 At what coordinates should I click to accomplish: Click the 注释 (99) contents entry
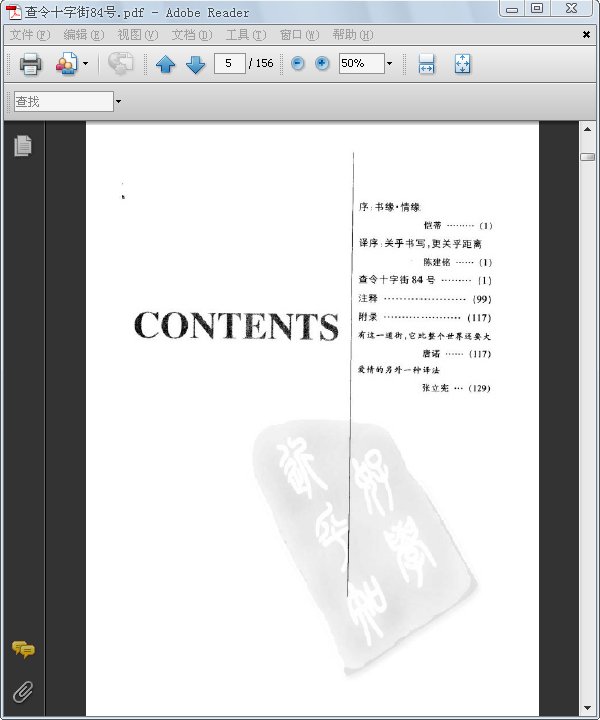point(425,298)
